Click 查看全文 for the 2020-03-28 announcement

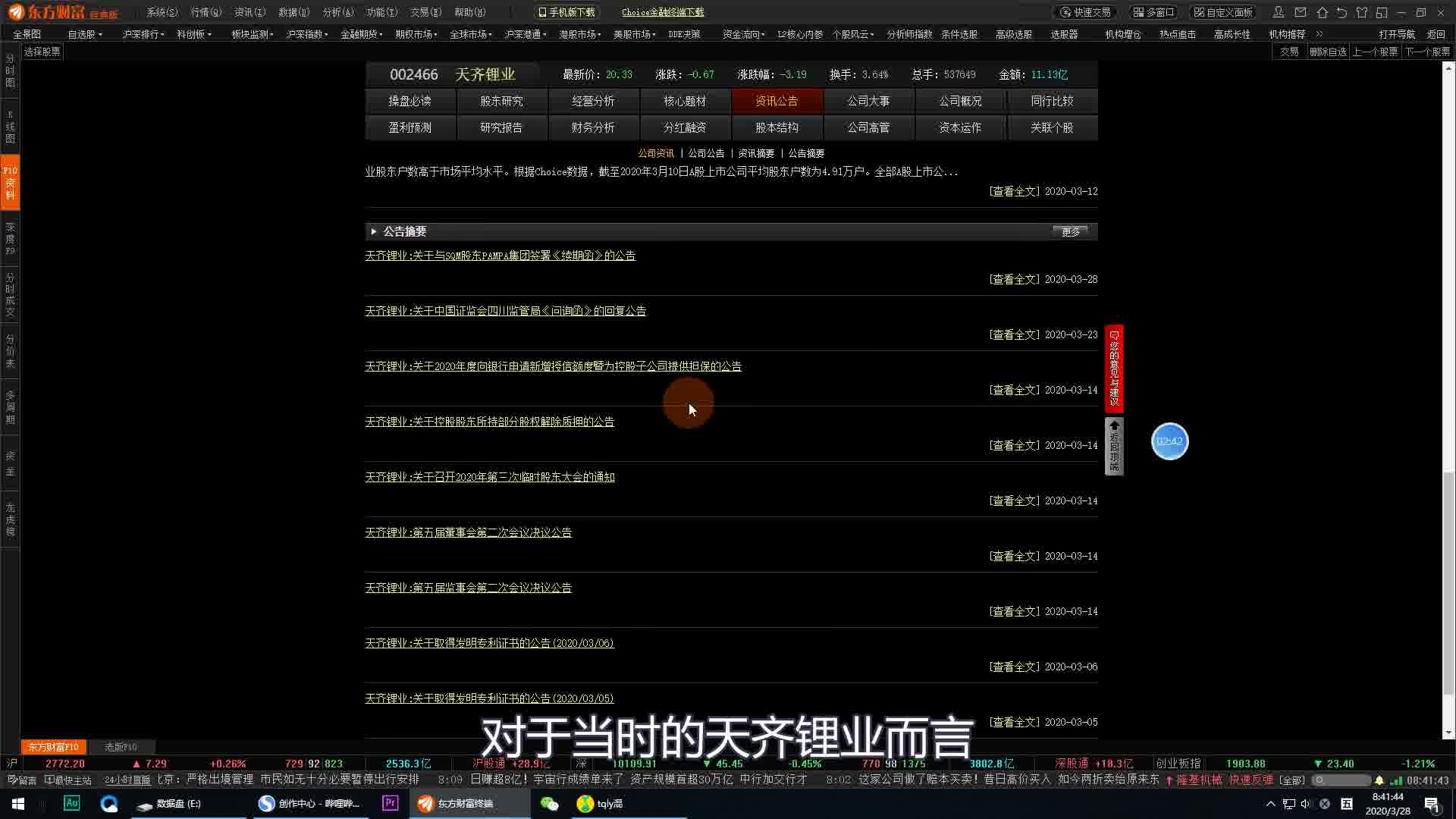click(x=1015, y=279)
